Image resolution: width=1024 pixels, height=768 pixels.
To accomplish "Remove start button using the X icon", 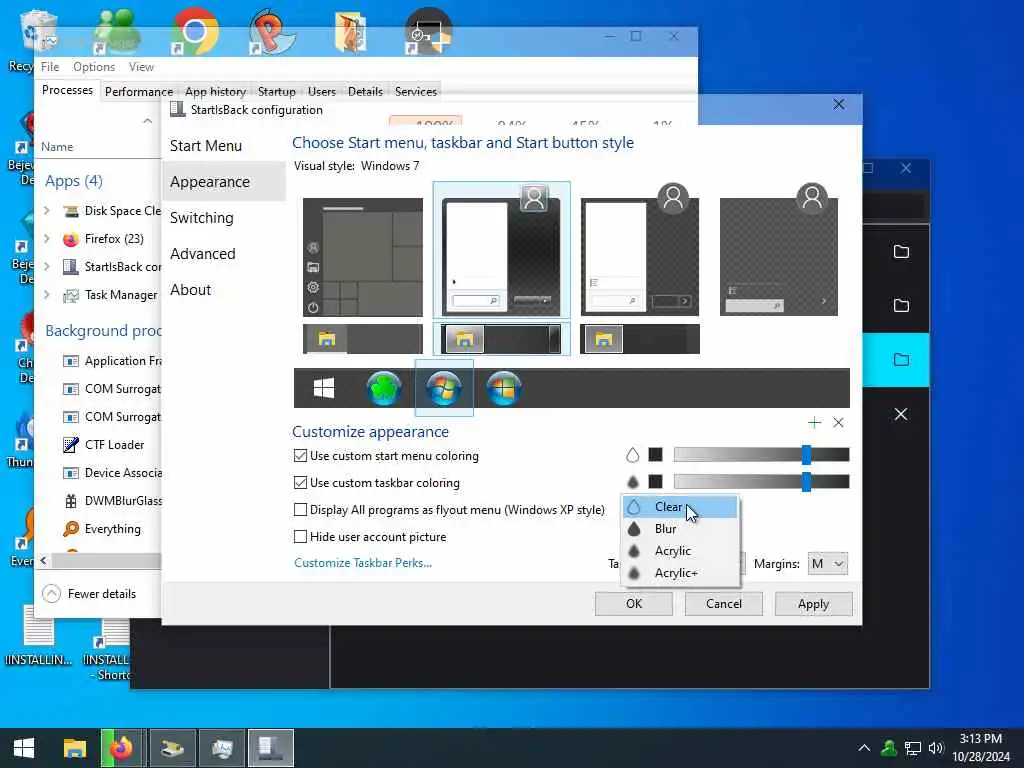I will (x=839, y=423).
